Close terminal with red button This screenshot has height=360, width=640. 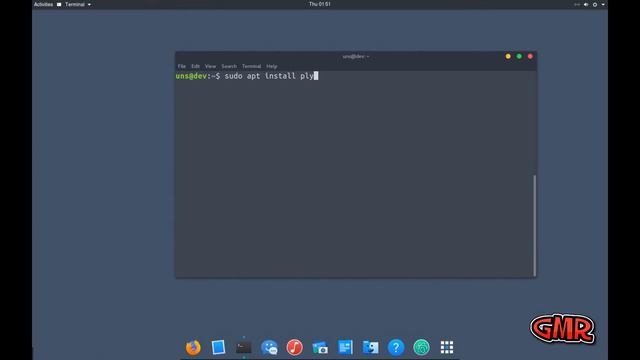pos(530,56)
